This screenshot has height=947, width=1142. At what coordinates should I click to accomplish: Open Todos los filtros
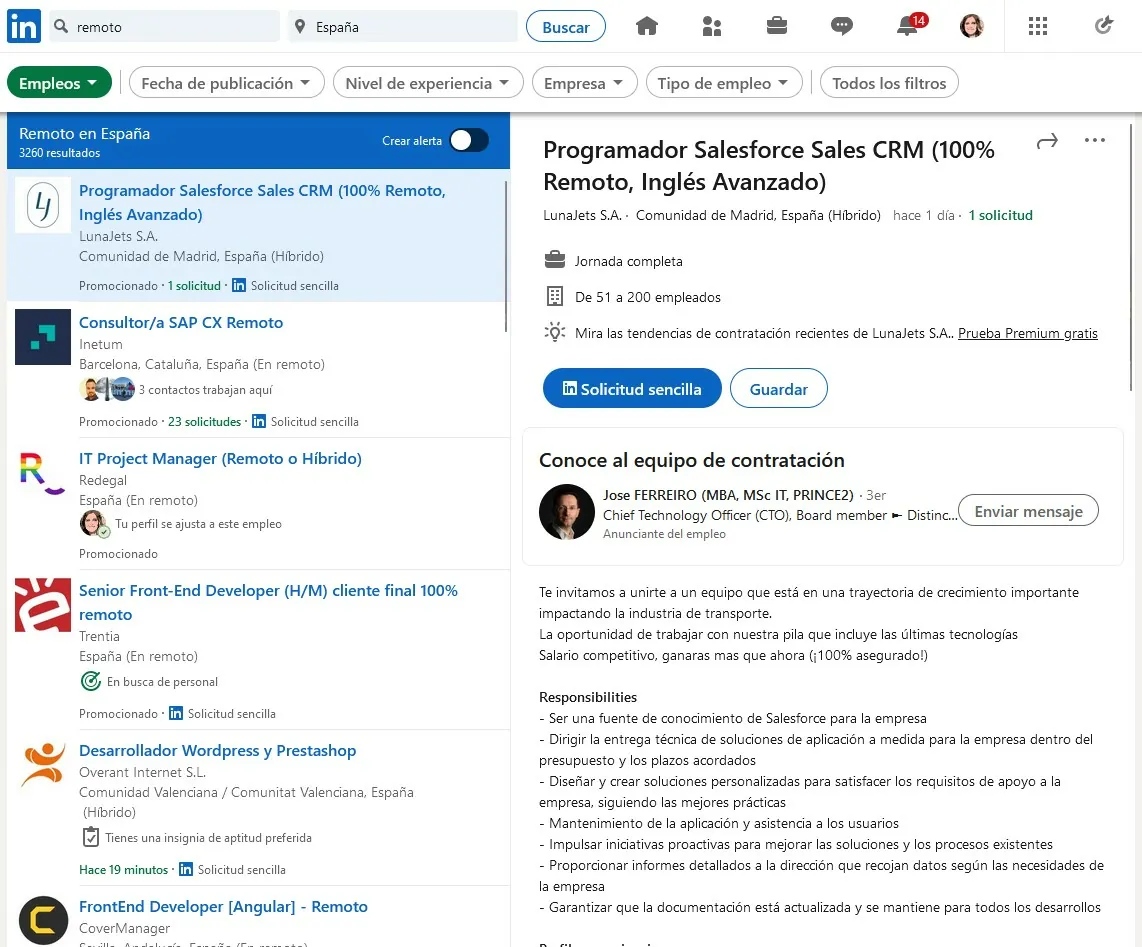point(889,82)
